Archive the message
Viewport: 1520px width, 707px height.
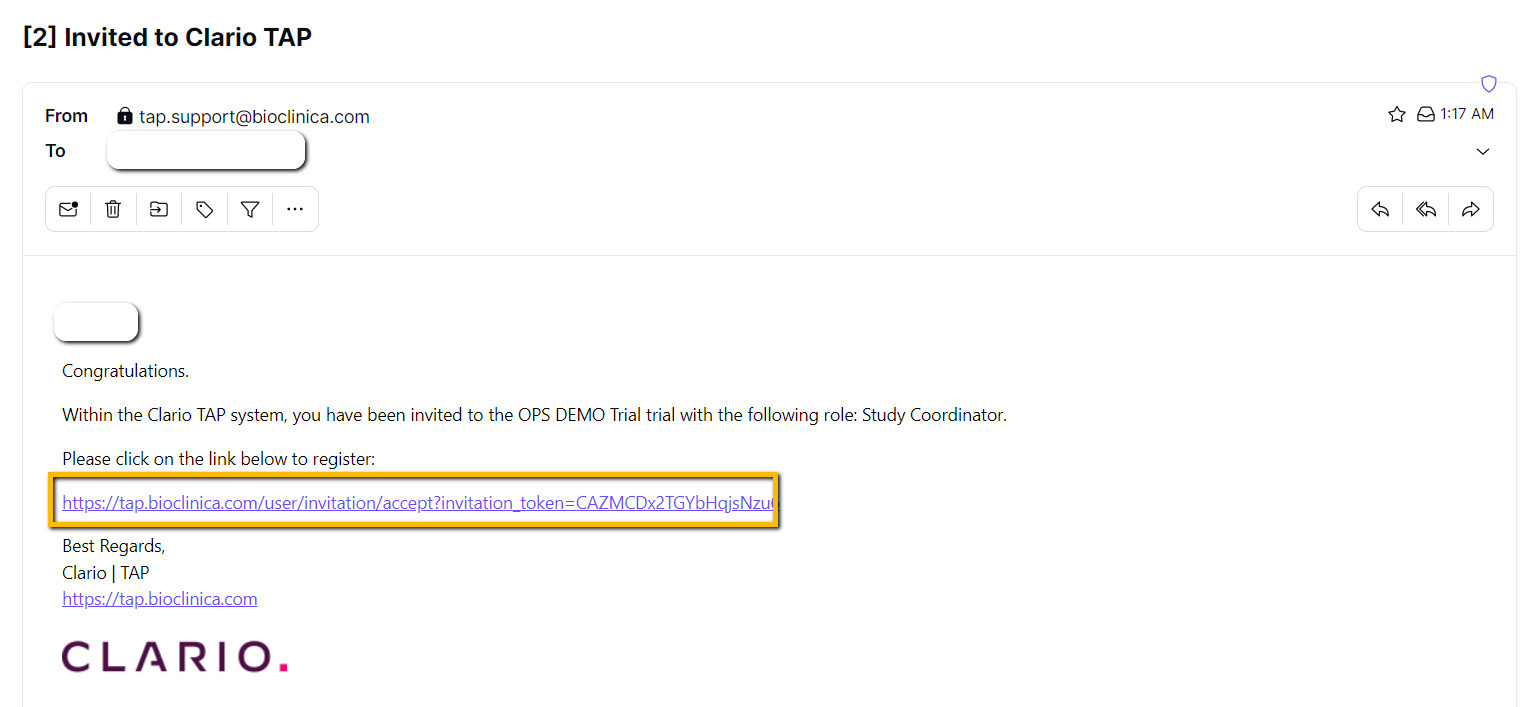(1425, 113)
